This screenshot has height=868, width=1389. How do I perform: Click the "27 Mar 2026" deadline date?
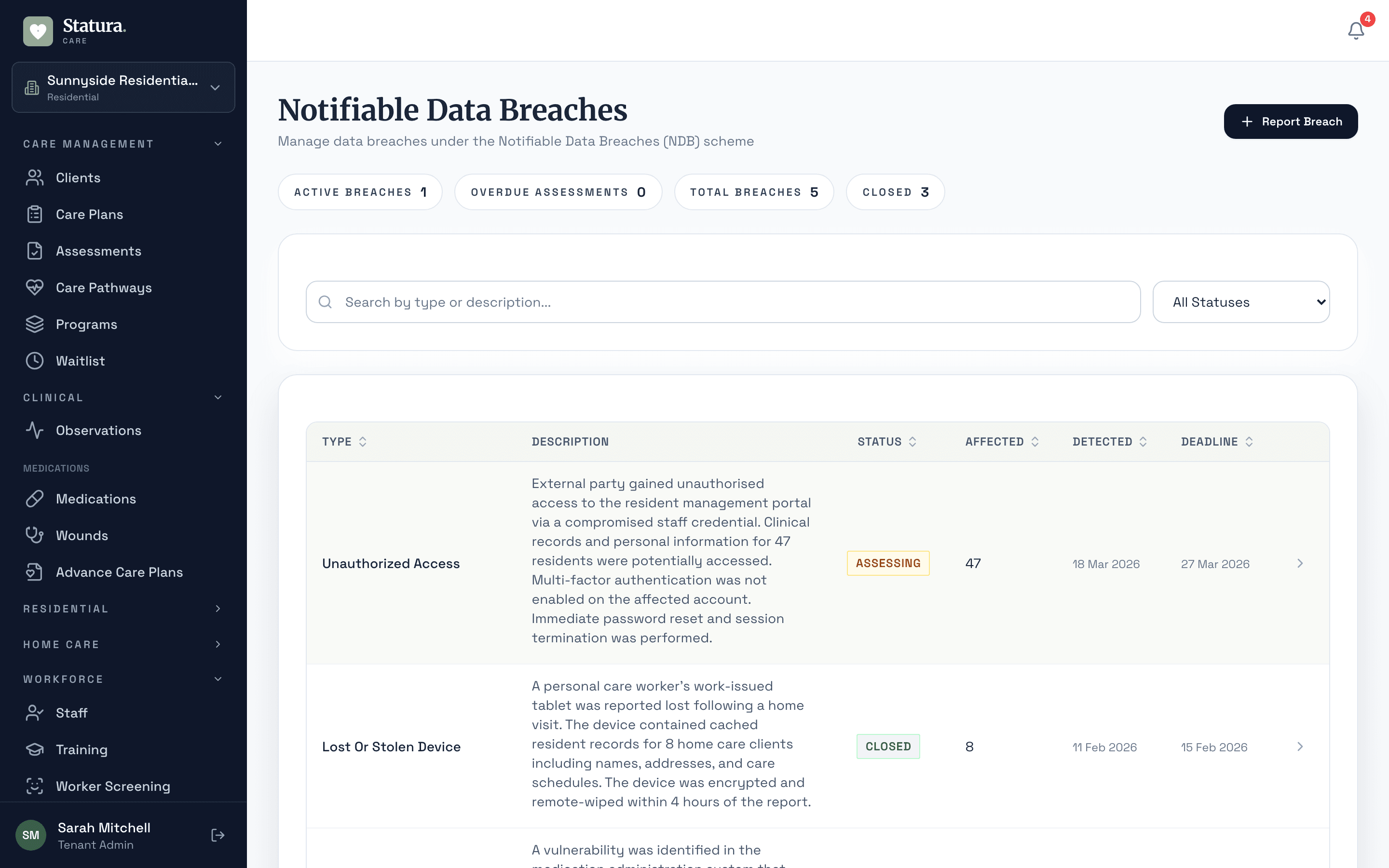[1215, 564]
